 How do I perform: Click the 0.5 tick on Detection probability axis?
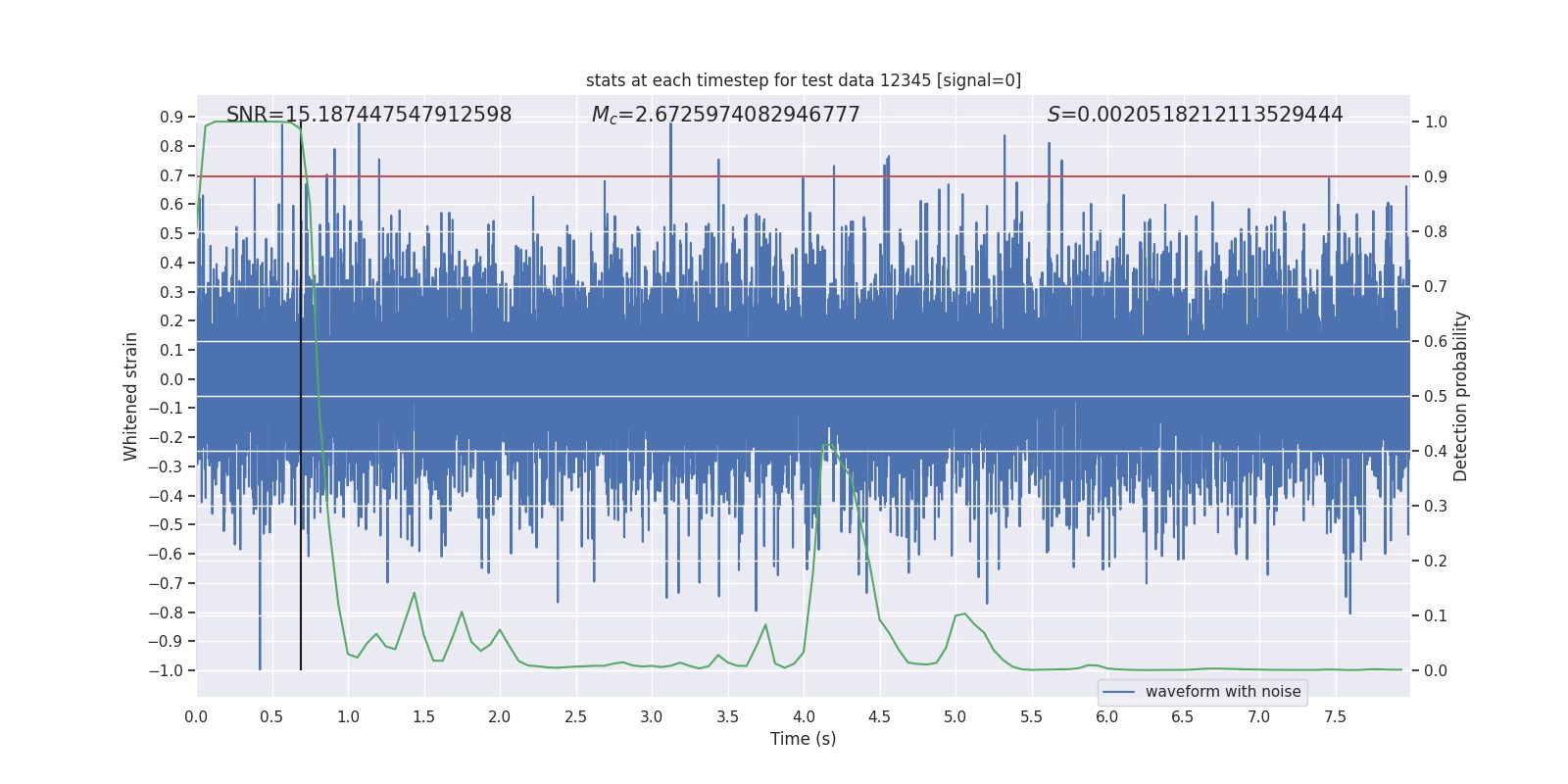(x=1436, y=397)
